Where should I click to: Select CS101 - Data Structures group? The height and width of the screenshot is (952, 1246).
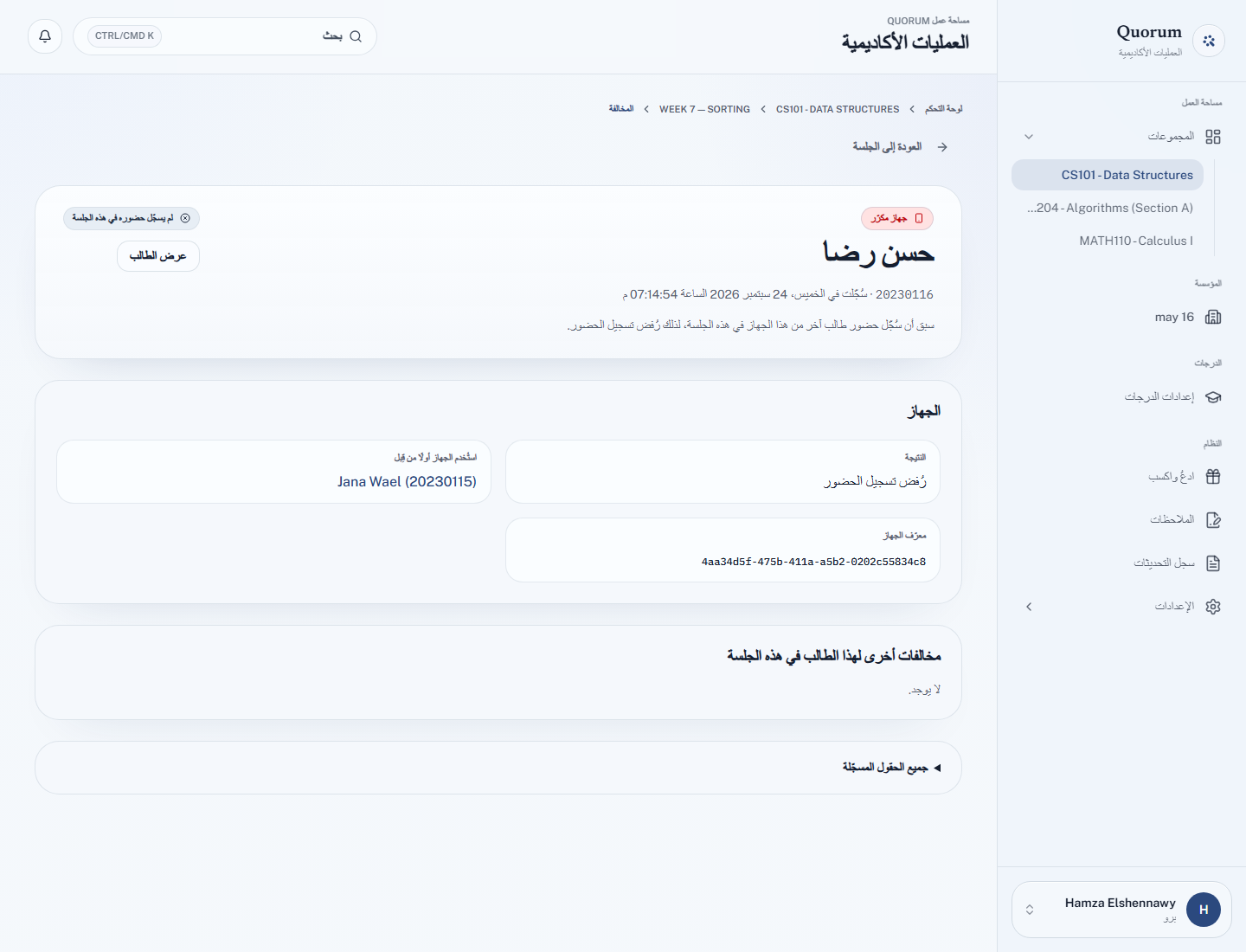1108,175
